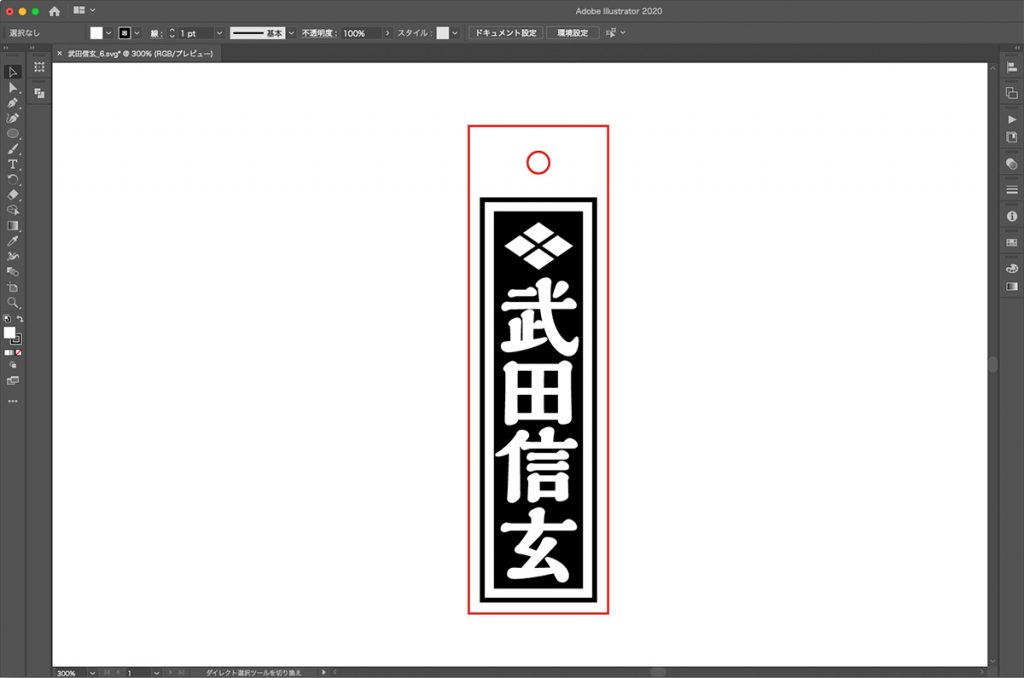Viewport: 1024px width, 678px height.
Task: Click the 100% opacity field
Action: (360, 33)
